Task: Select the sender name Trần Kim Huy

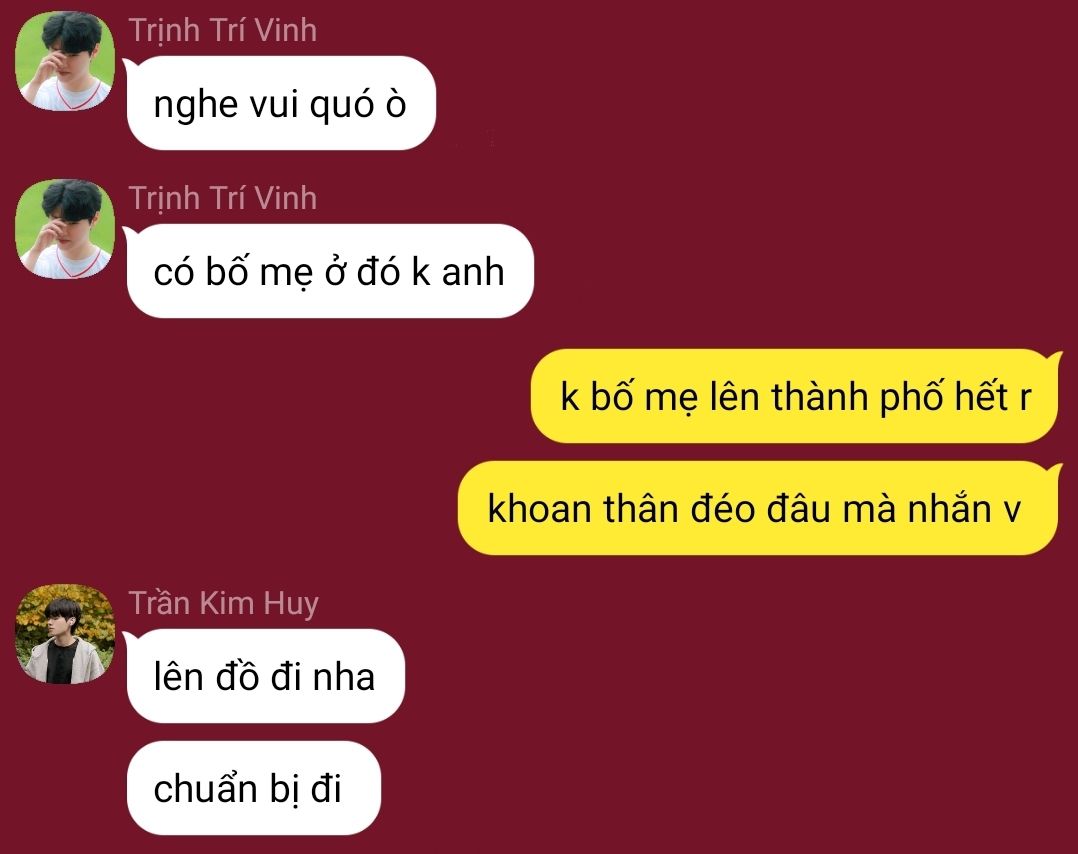Action: click(223, 603)
